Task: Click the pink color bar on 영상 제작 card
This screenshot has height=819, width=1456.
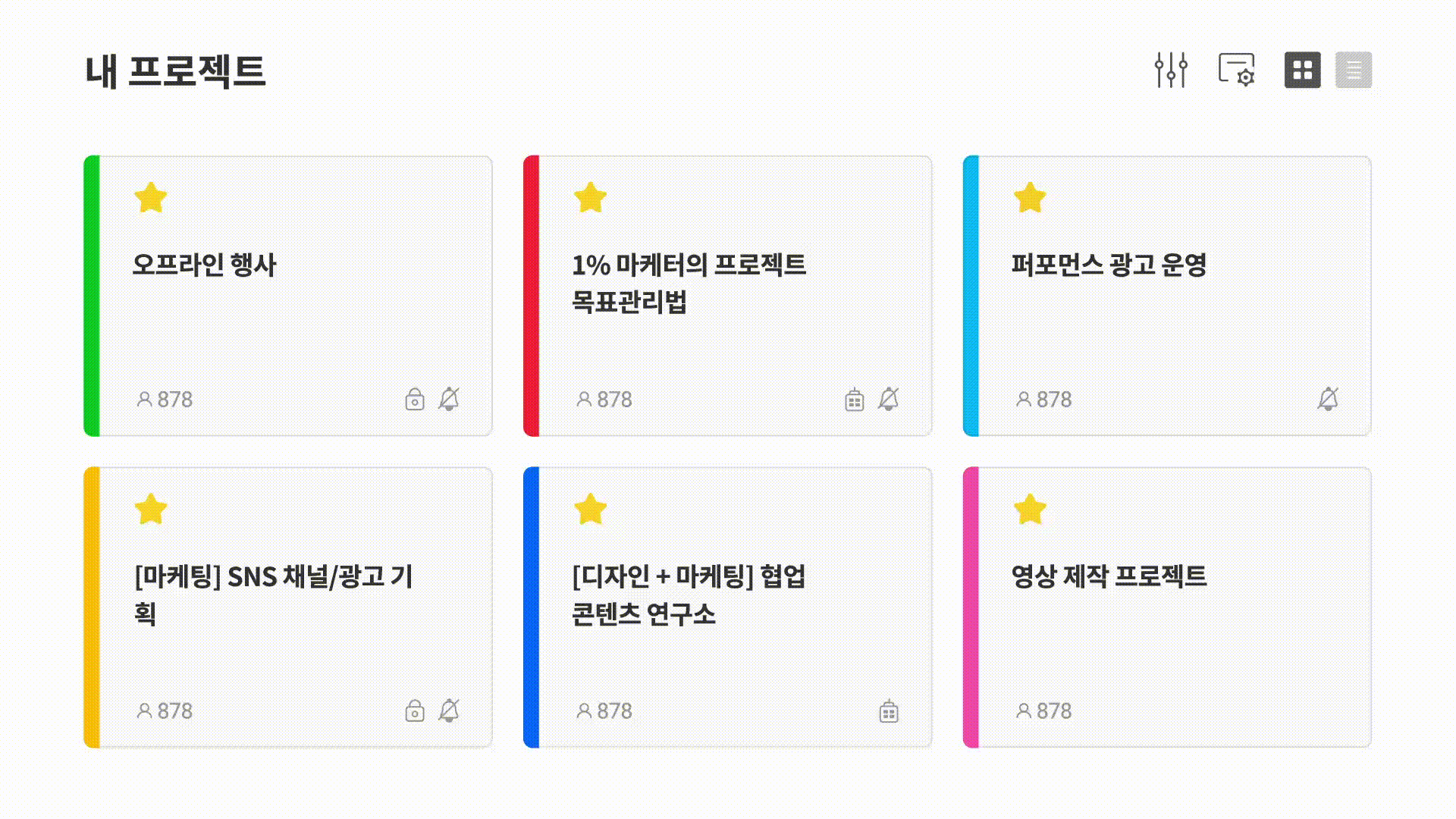Action: (x=971, y=607)
